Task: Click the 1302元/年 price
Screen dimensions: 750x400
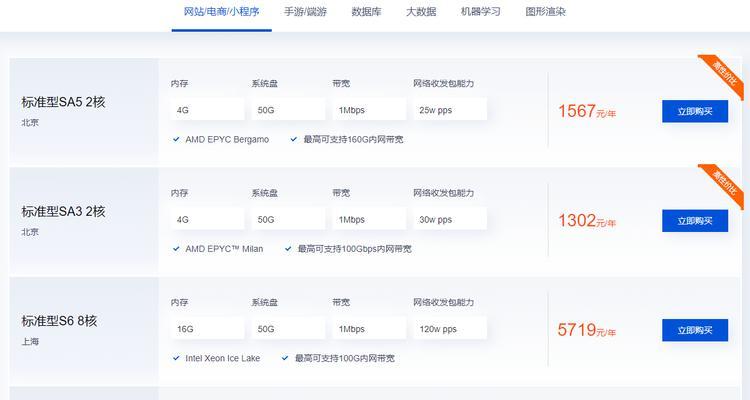Action: [x=587, y=221]
